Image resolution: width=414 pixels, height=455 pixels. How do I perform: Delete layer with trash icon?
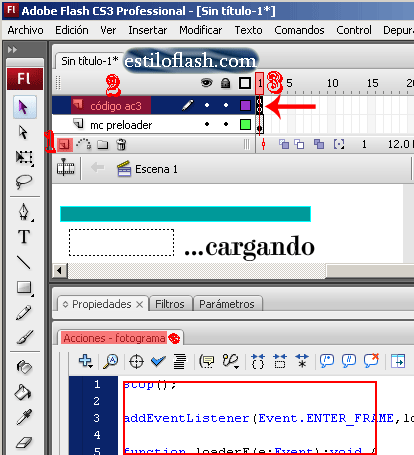pyautogui.click(x=121, y=145)
